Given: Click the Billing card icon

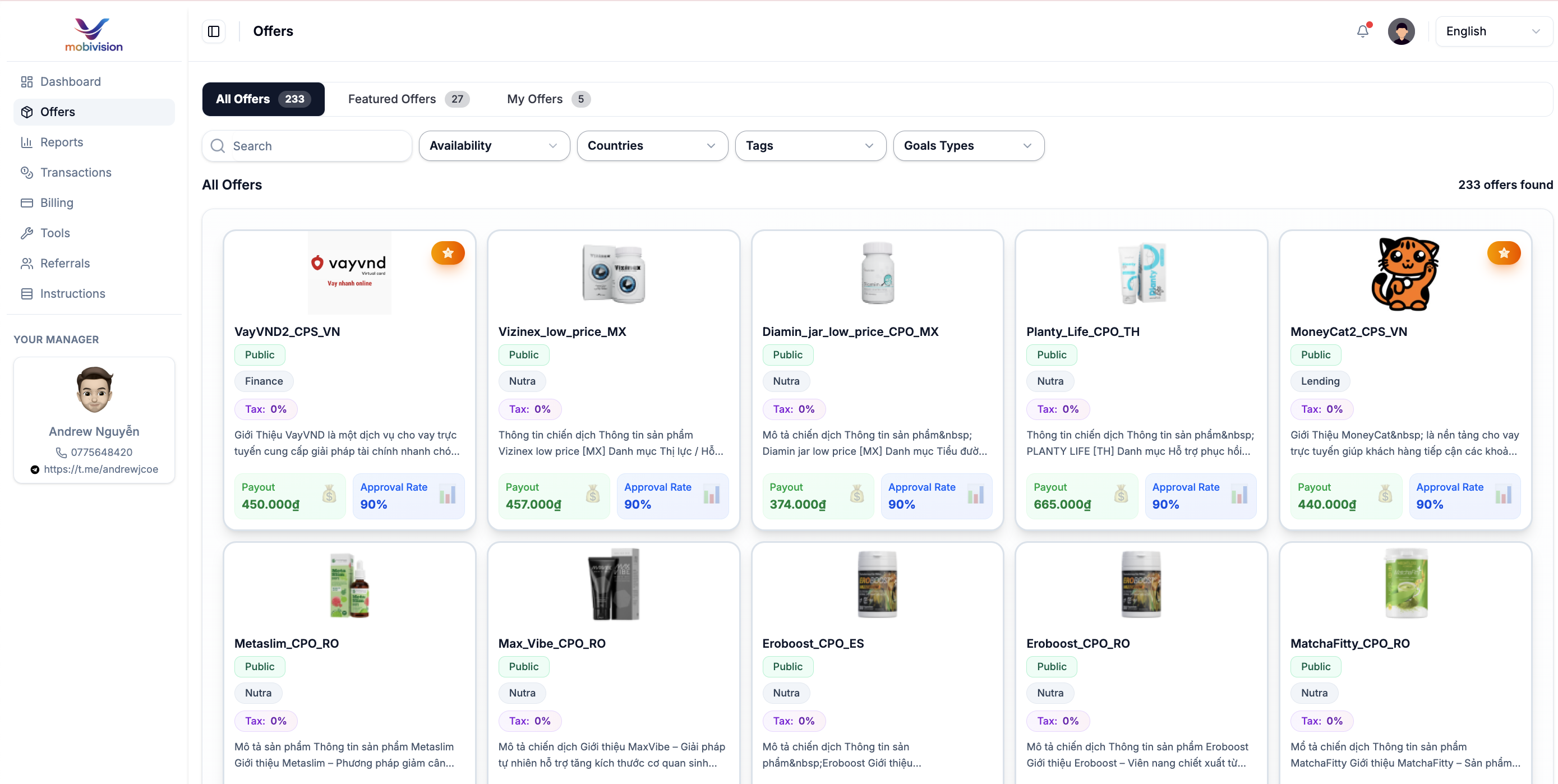Looking at the screenshot, I should 26,202.
